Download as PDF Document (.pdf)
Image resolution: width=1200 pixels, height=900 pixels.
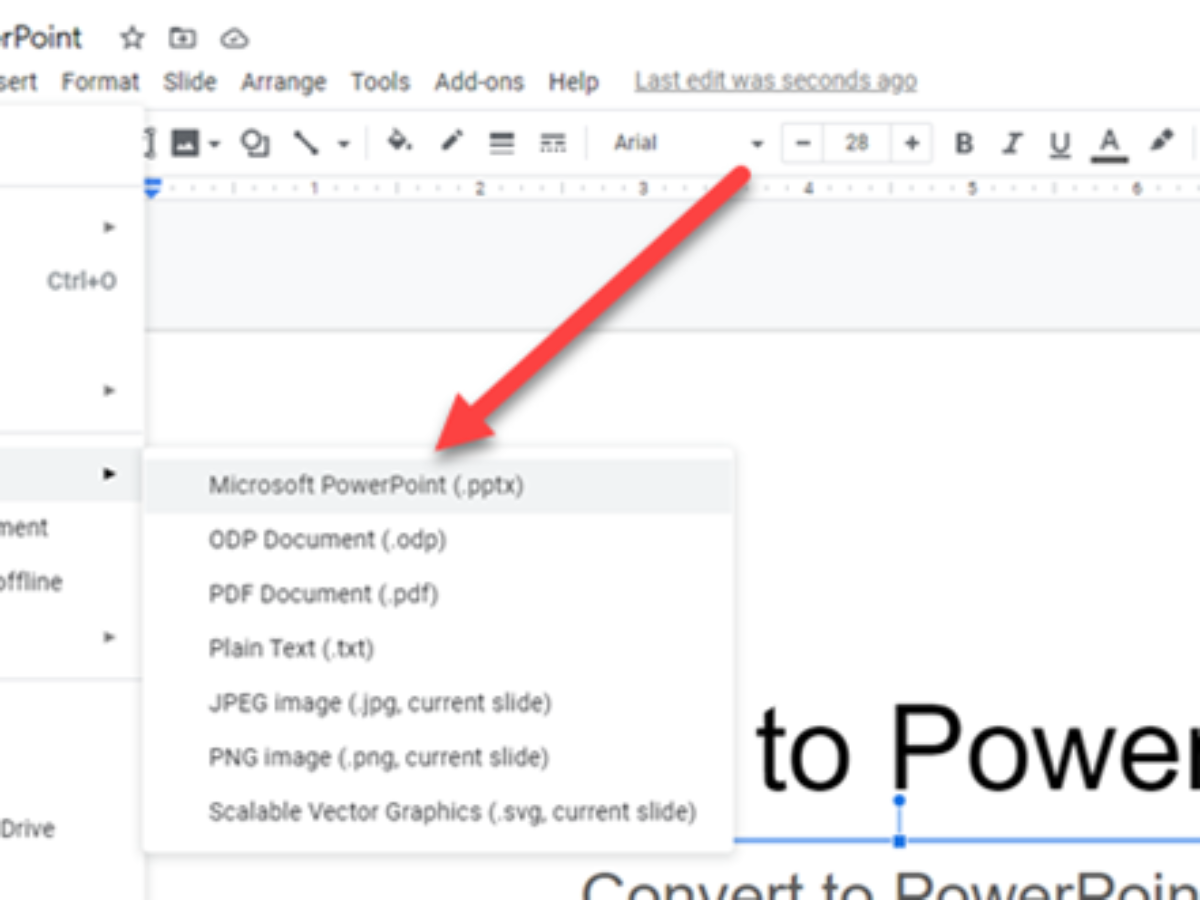click(439, 594)
